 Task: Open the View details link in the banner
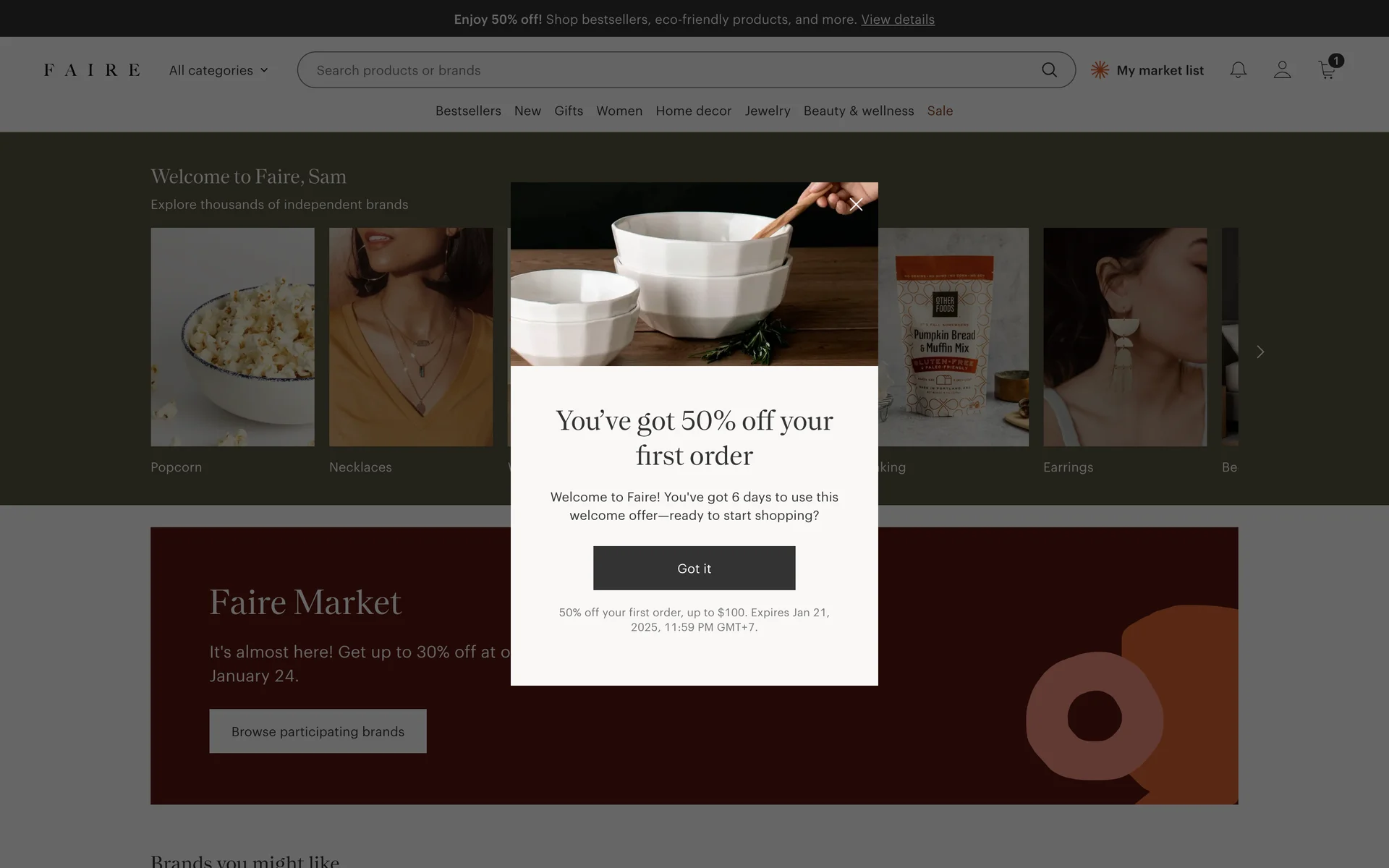[898, 20]
